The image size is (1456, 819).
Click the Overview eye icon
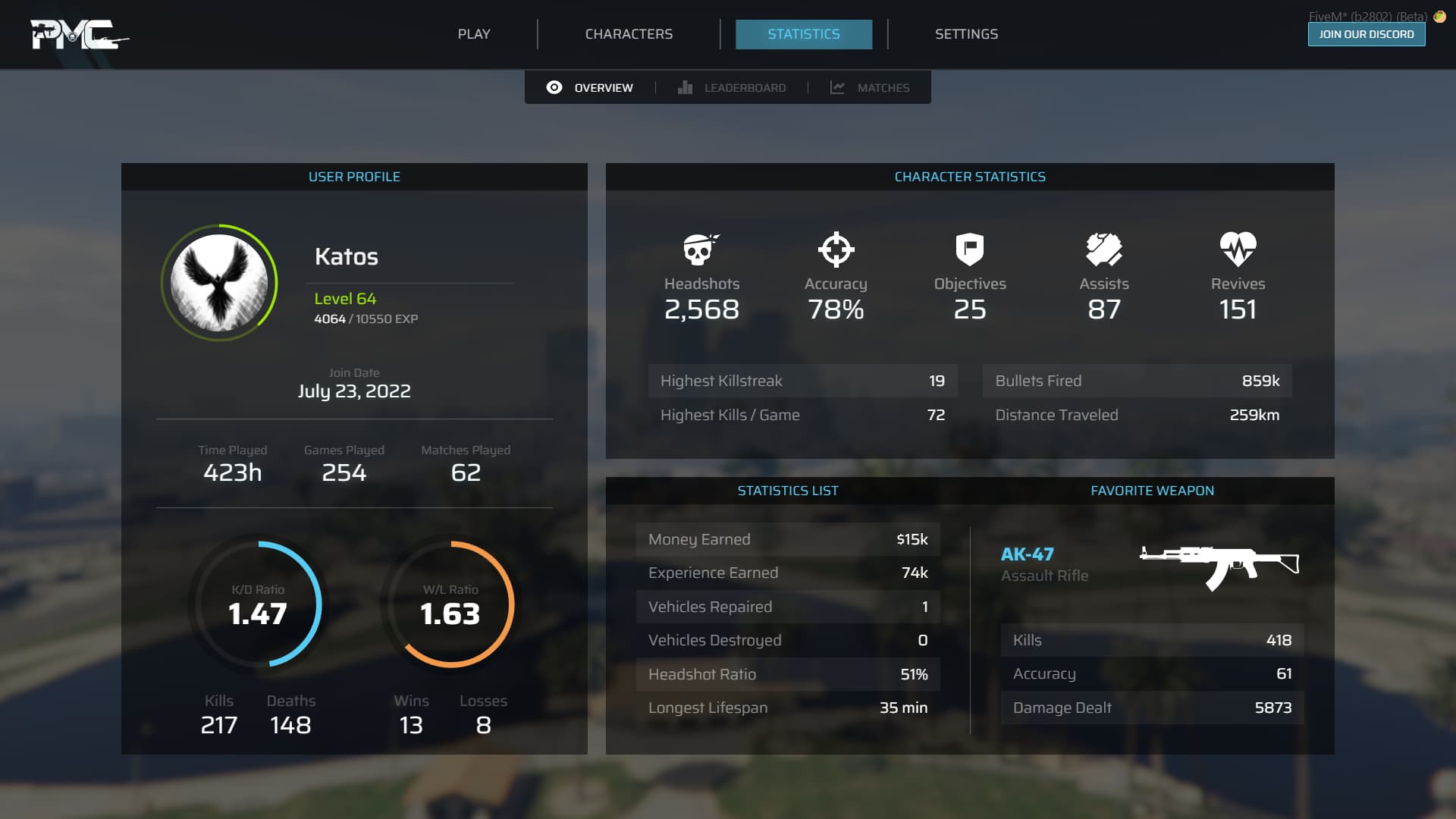[554, 88]
